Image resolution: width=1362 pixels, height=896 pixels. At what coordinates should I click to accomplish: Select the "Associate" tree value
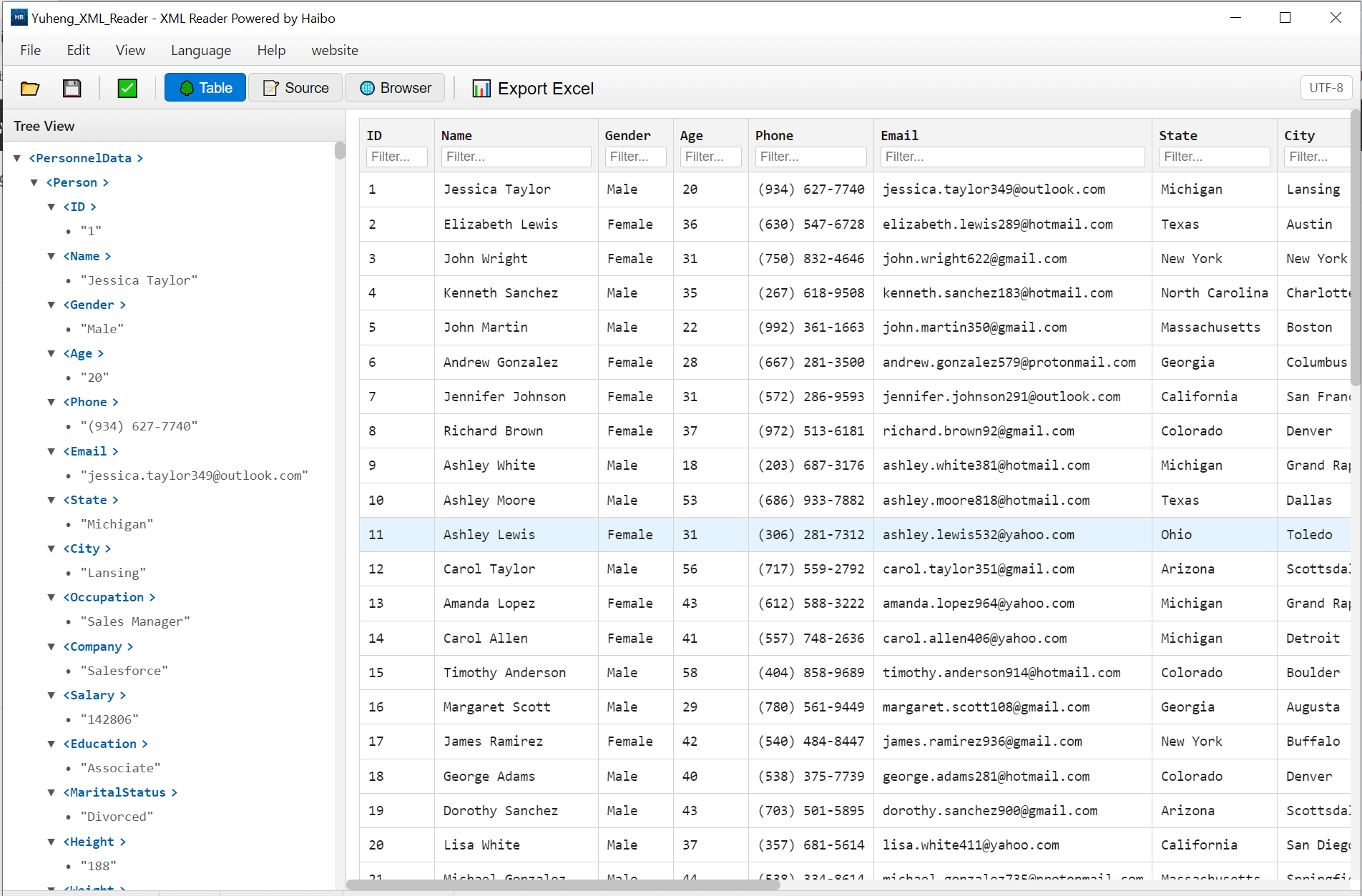point(120,768)
